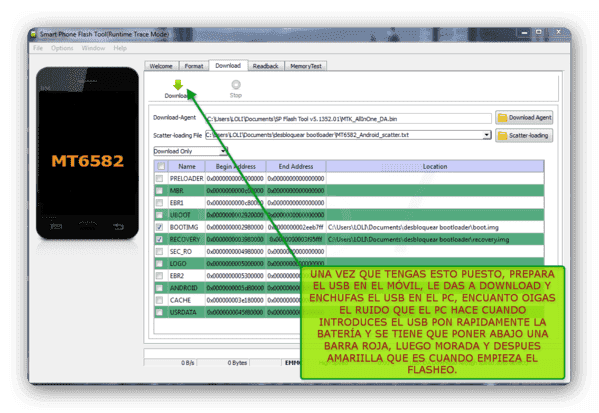
Task: Click the Download Agent folder button
Action: (x=524, y=118)
